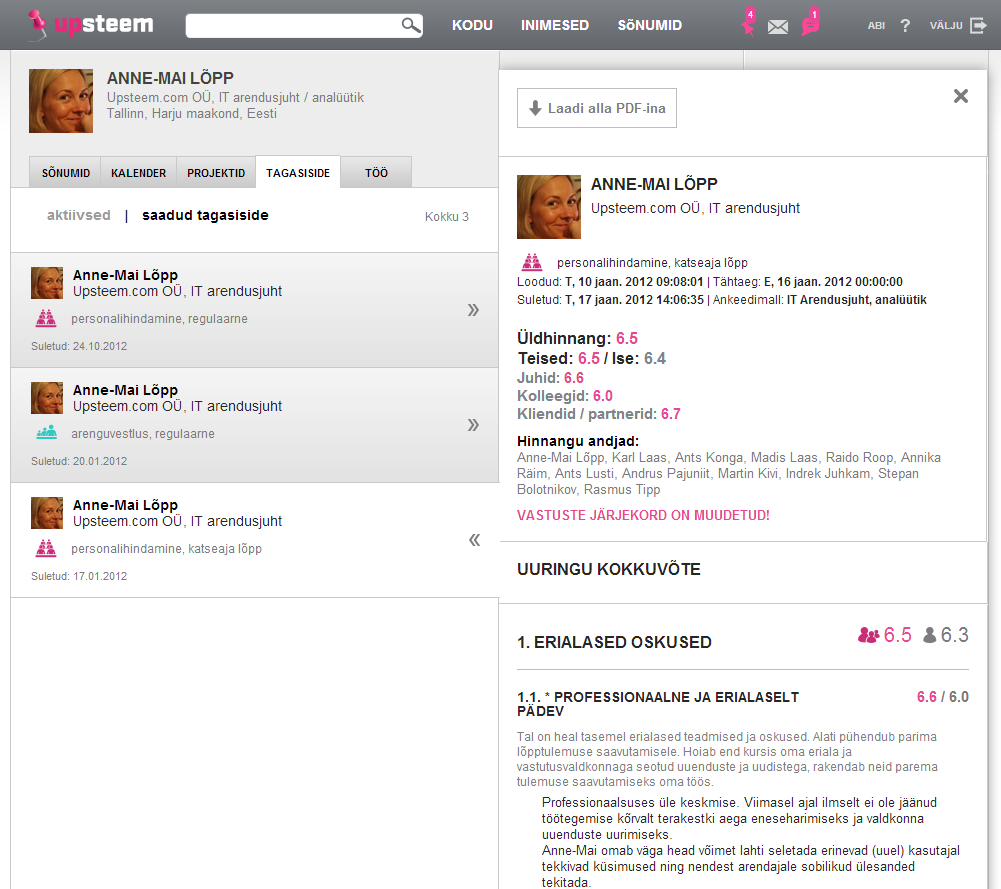
Task: Click feedback type icon for personalihindamine, regulaarne
Action: click(46, 318)
